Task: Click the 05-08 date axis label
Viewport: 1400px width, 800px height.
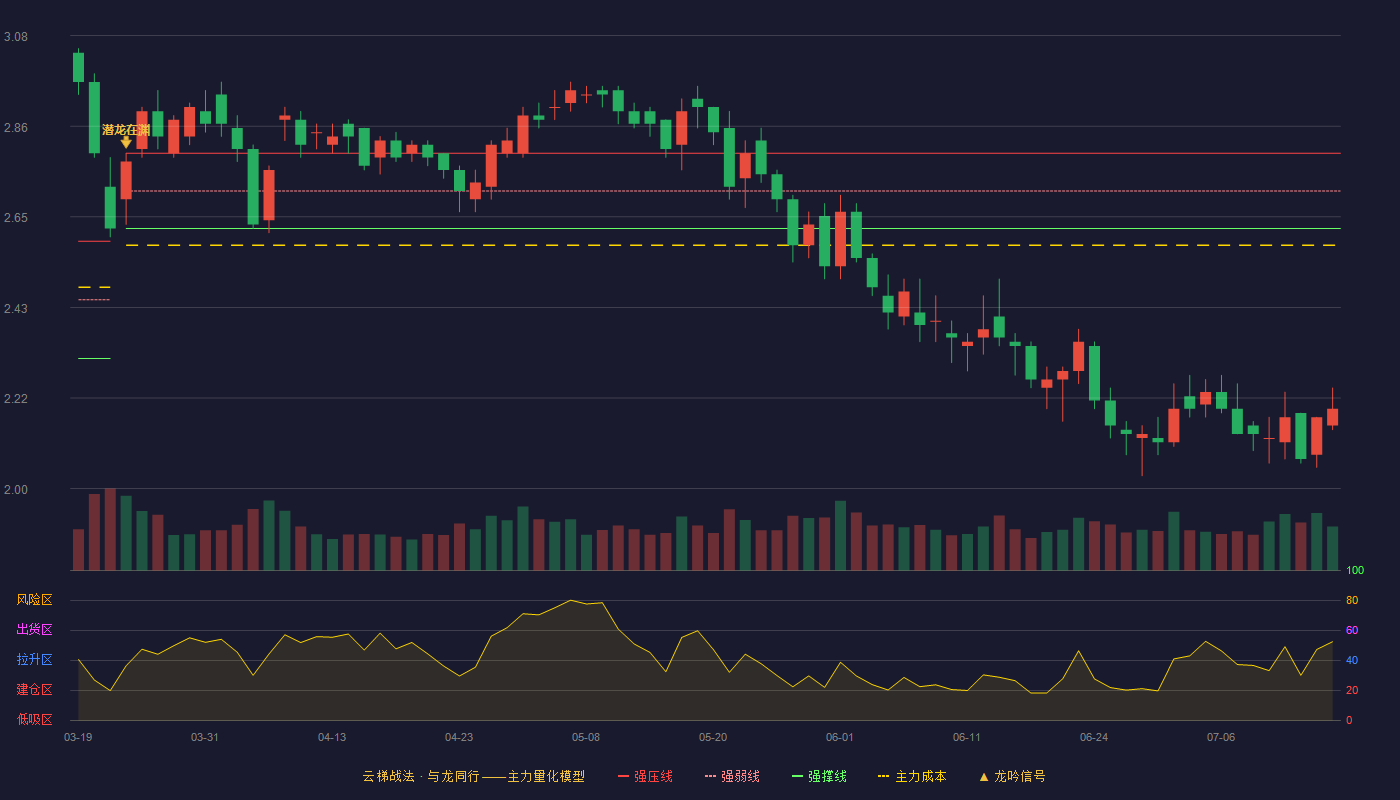Action: coord(586,737)
